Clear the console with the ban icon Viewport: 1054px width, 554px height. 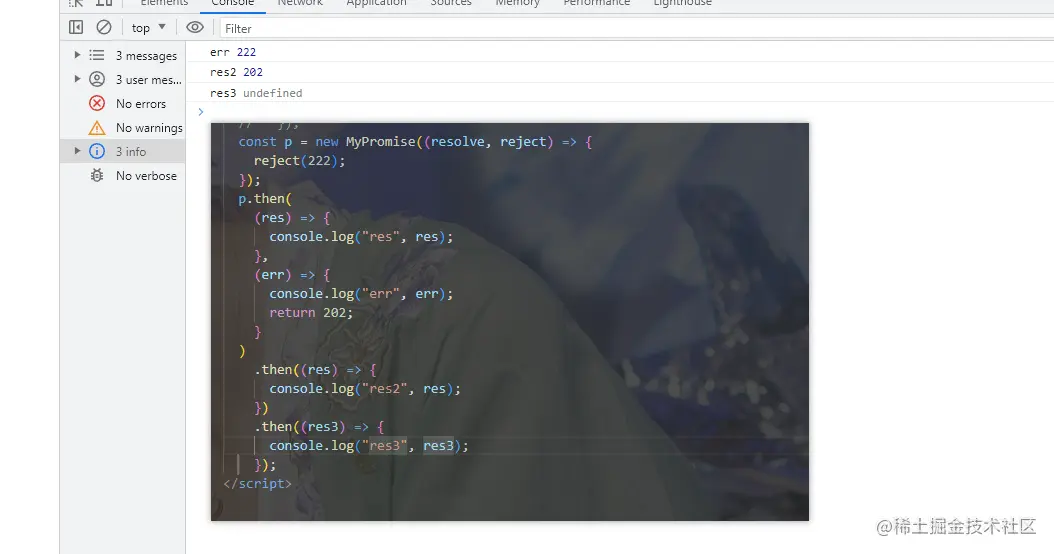click(x=104, y=28)
